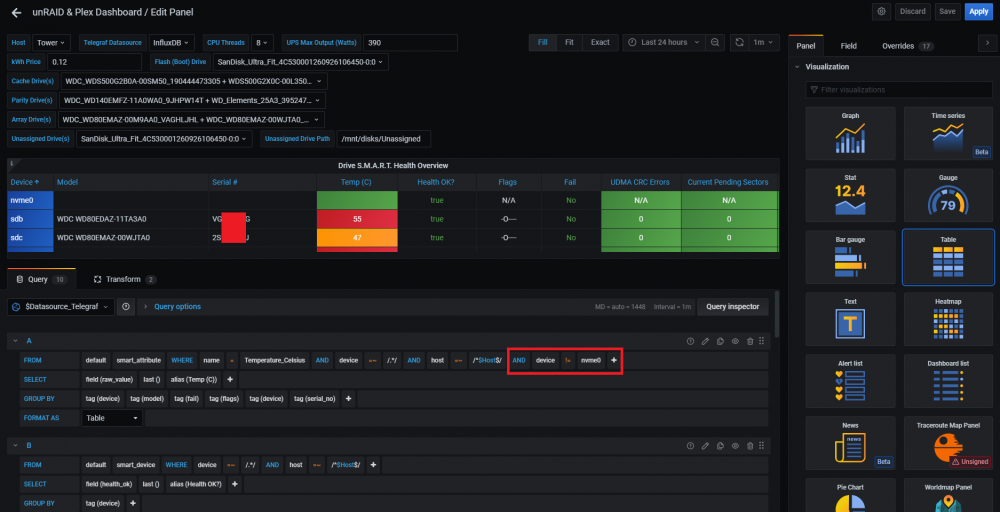Click the Apply button

pos(978,11)
